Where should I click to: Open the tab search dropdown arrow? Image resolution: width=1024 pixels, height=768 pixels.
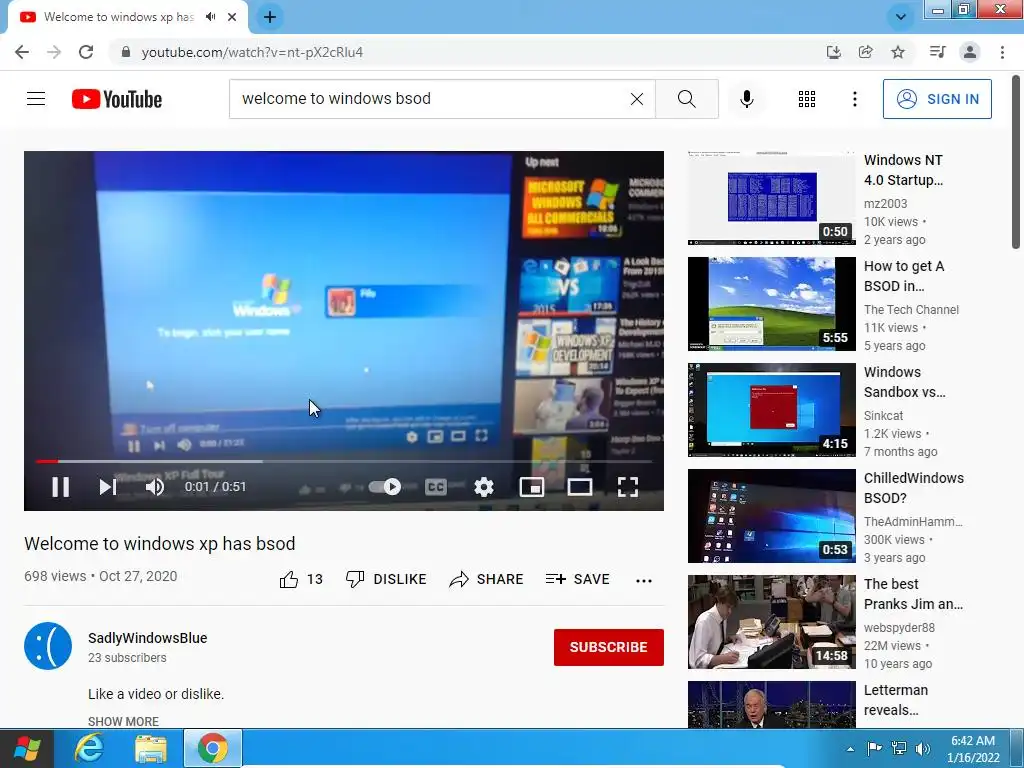tap(901, 17)
